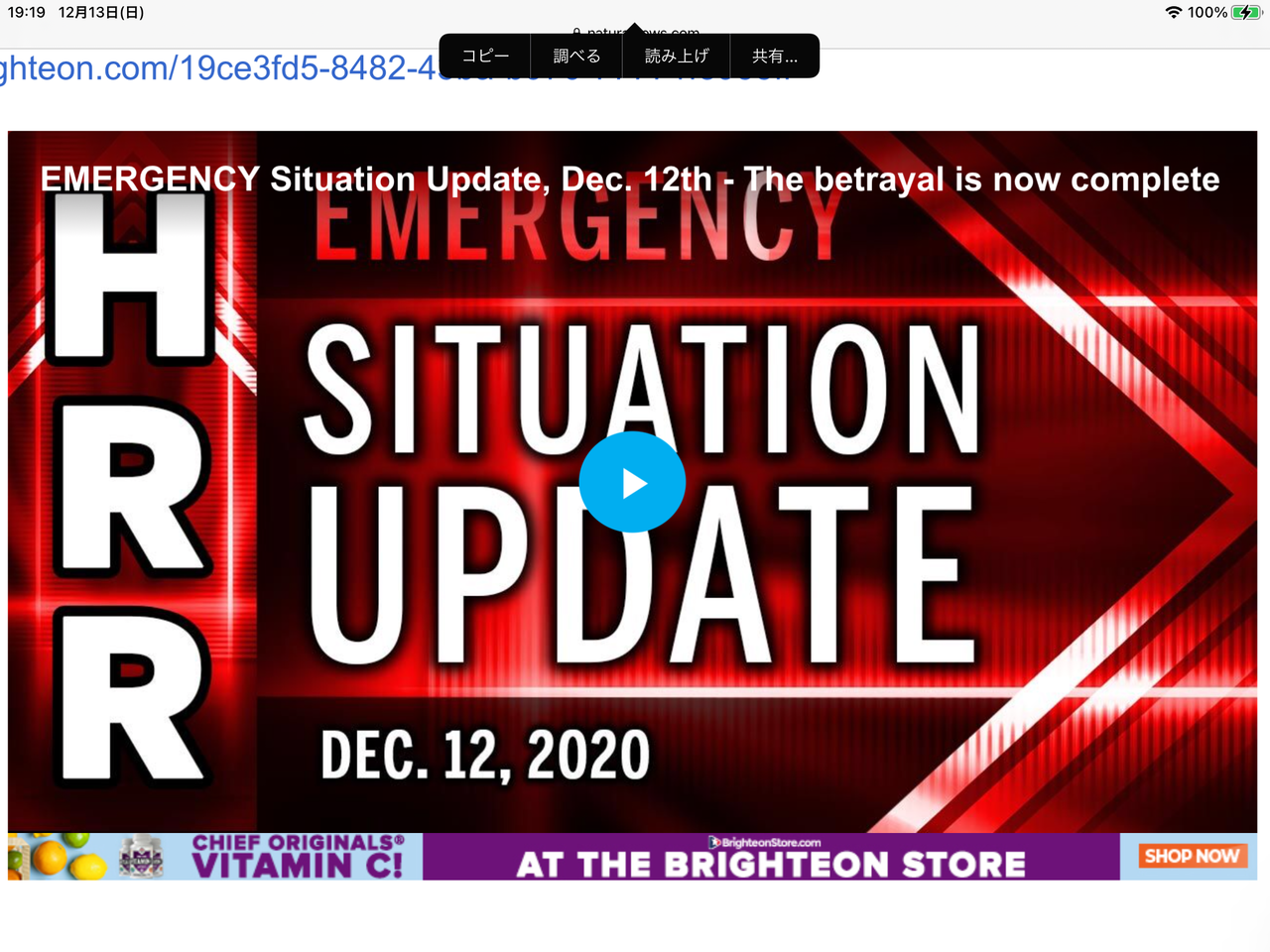The height and width of the screenshot is (952, 1270).
Task: Click the citrus fruit image in banner
Action: click(x=58, y=857)
